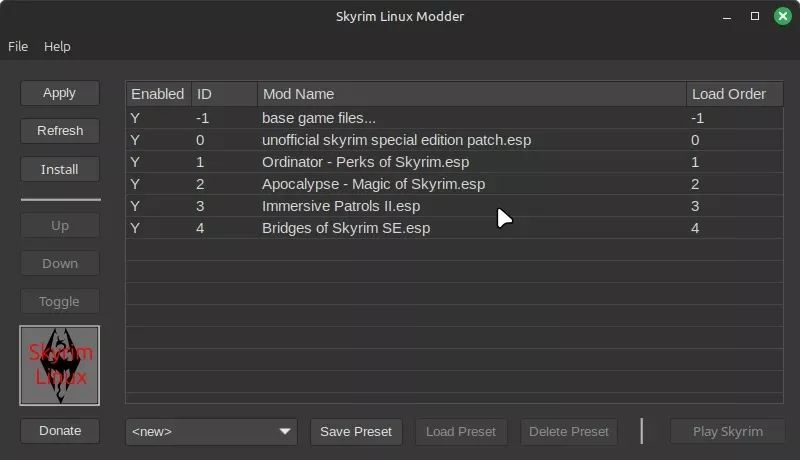Open the File menu
This screenshot has height=460, width=800.
pos(18,46)
